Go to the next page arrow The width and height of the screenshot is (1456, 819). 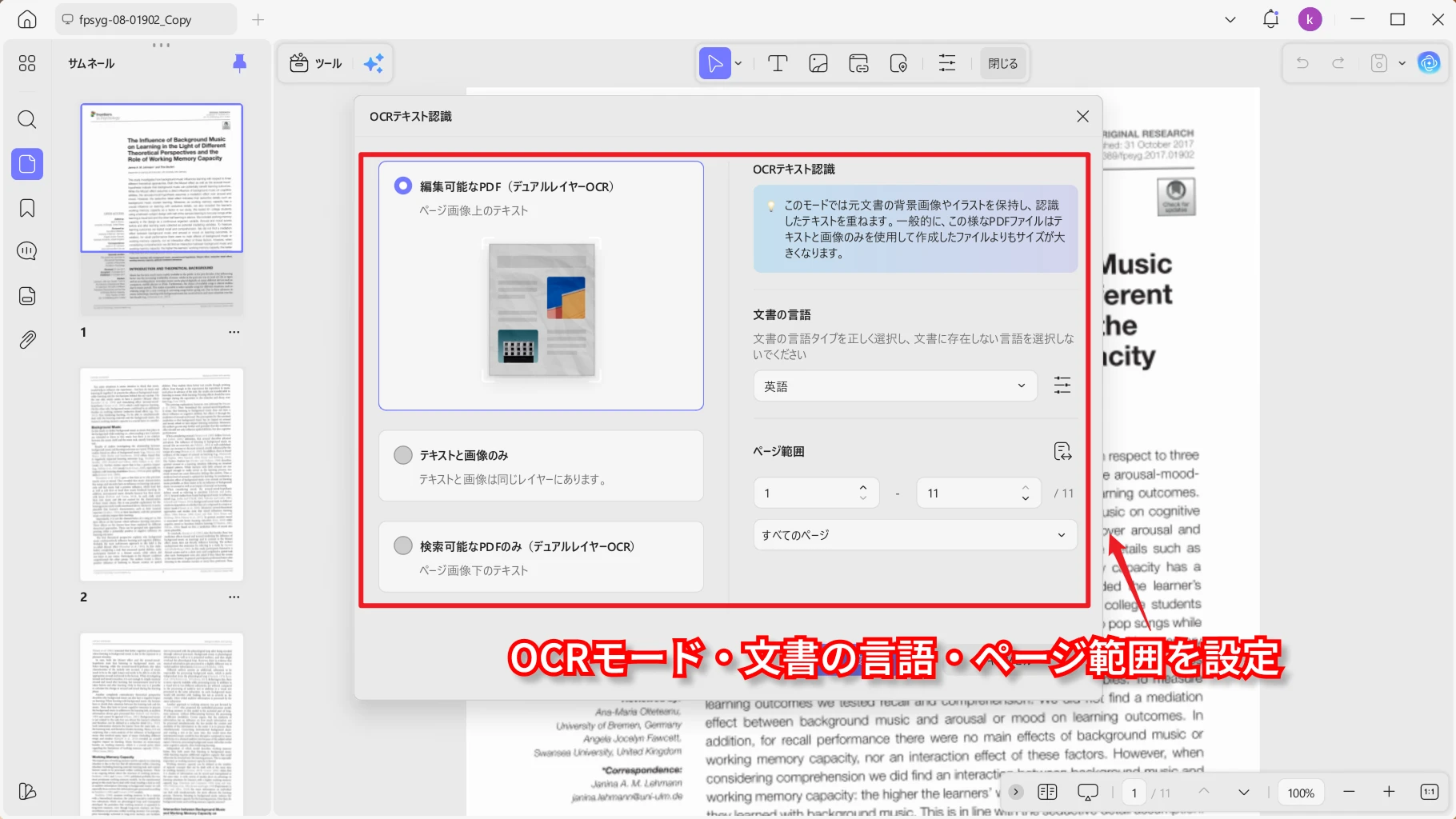pyautogui.click(x=1243, y=792)
